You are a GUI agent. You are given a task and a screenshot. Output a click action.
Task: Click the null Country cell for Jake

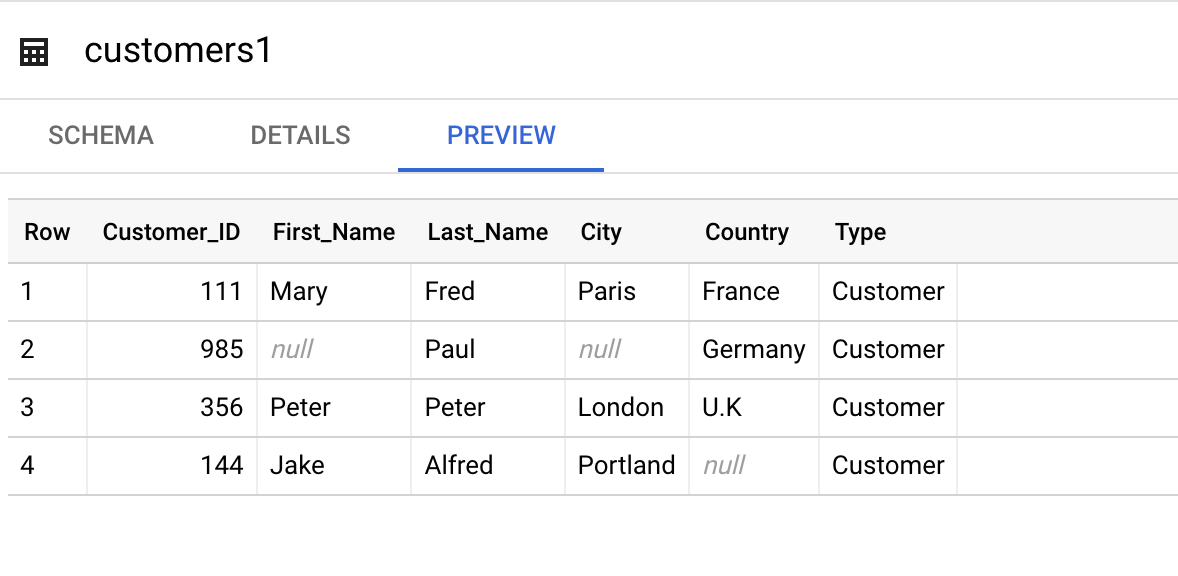pos(722,465)
